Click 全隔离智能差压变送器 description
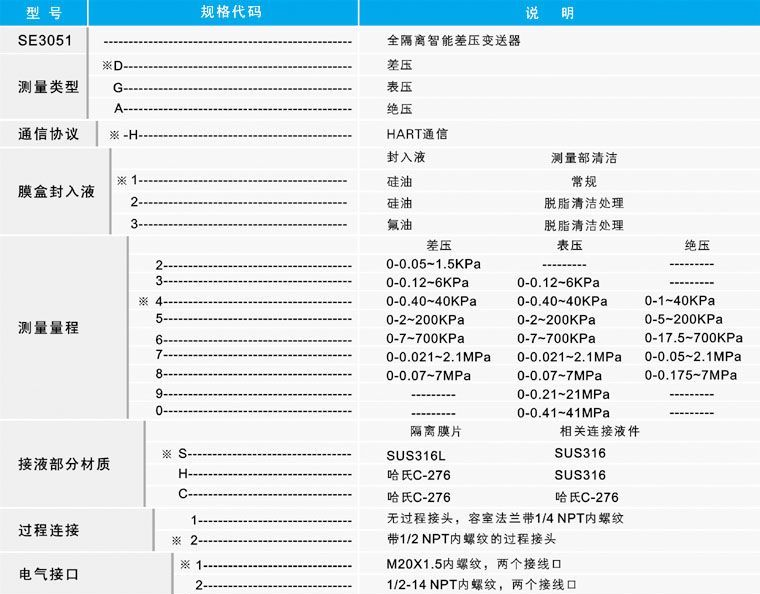760x594 pixels. click(454, 40)
